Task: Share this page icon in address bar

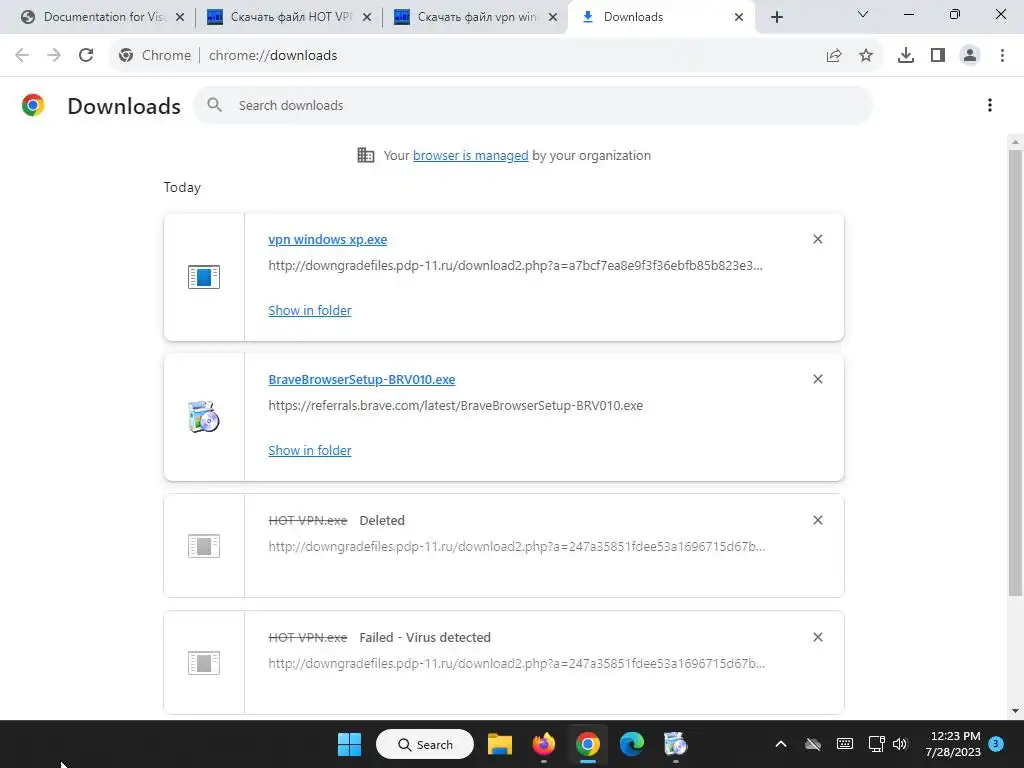Action: 834,56
